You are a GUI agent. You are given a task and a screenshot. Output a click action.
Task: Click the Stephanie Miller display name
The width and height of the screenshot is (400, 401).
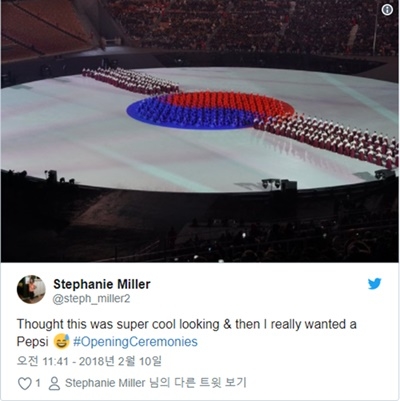[x=102, y=284]
